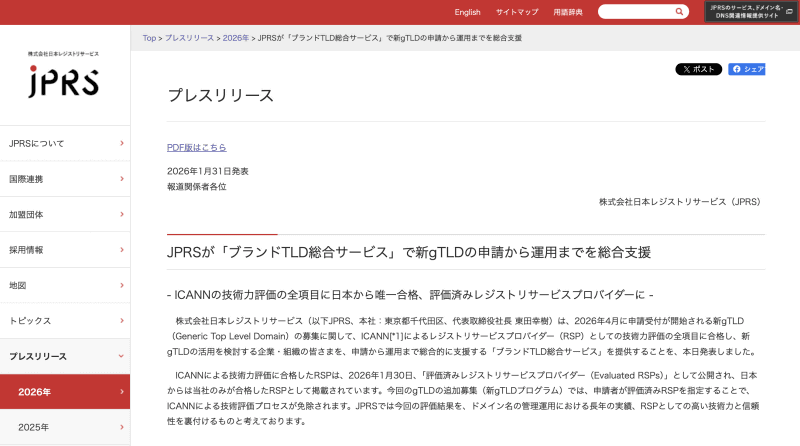Click chevron next to 2025年
Viewport: 800px width, 446px height.
point(121,427)
